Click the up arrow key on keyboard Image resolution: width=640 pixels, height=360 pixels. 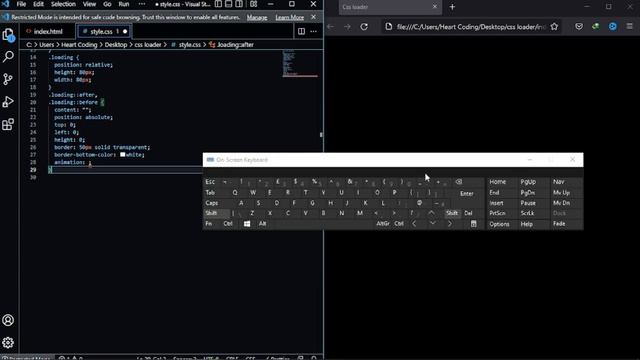tap(431, 213)
